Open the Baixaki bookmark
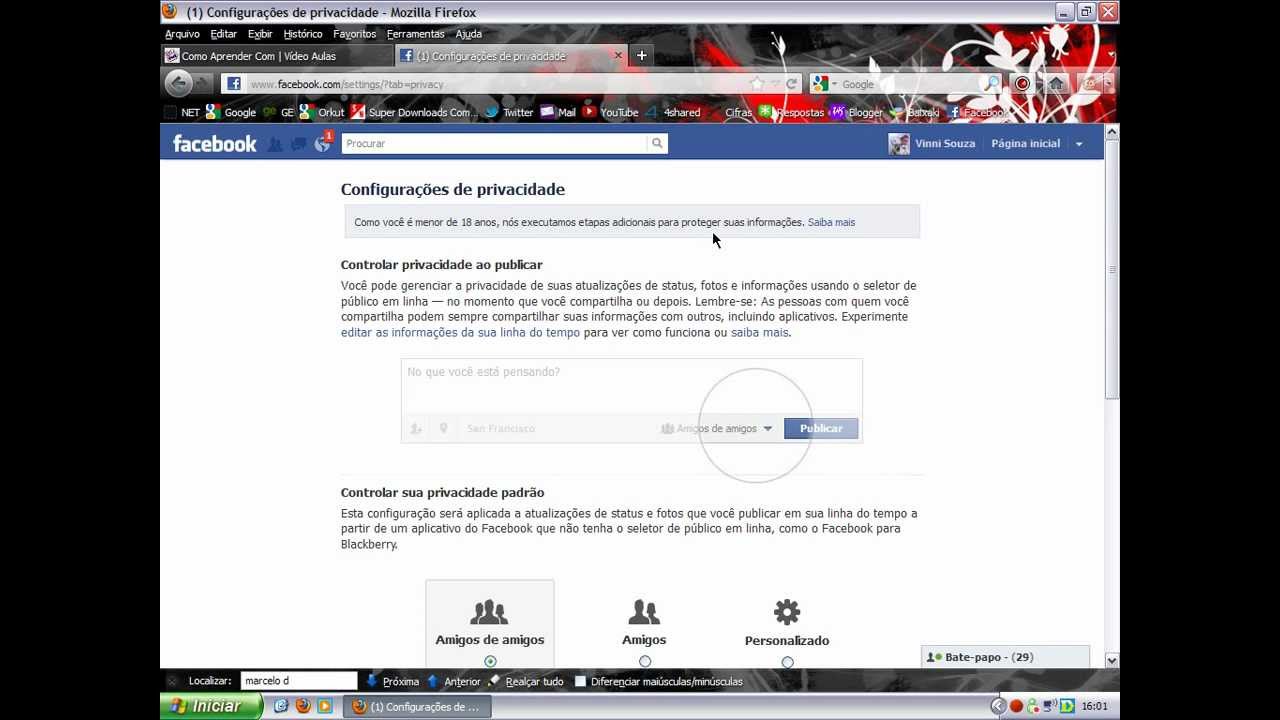 pos(915,112)
